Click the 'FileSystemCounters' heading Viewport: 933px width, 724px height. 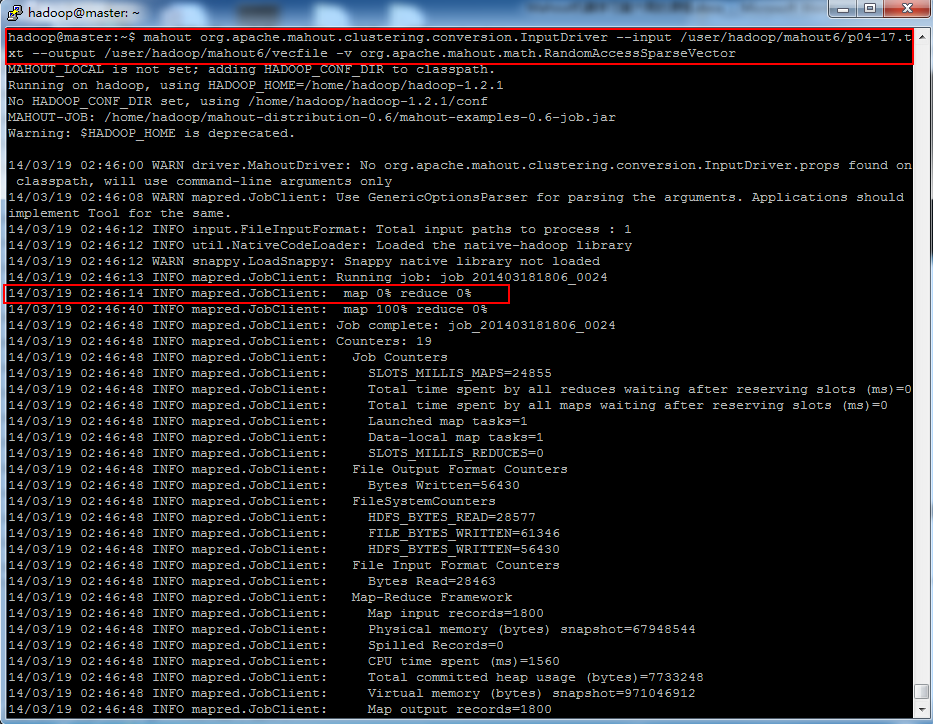pyautogui.click(x=424, y=502)
